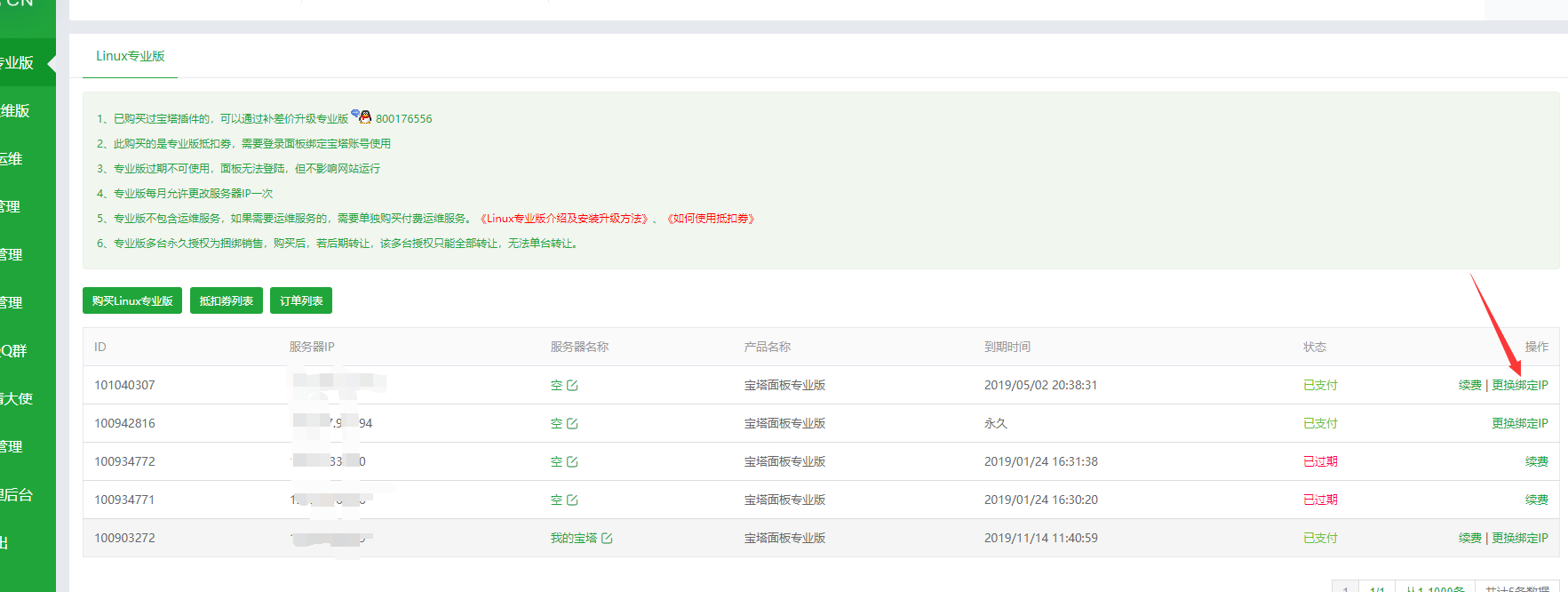Open 《如何使用抵扣券》 link

coord(711,219)
